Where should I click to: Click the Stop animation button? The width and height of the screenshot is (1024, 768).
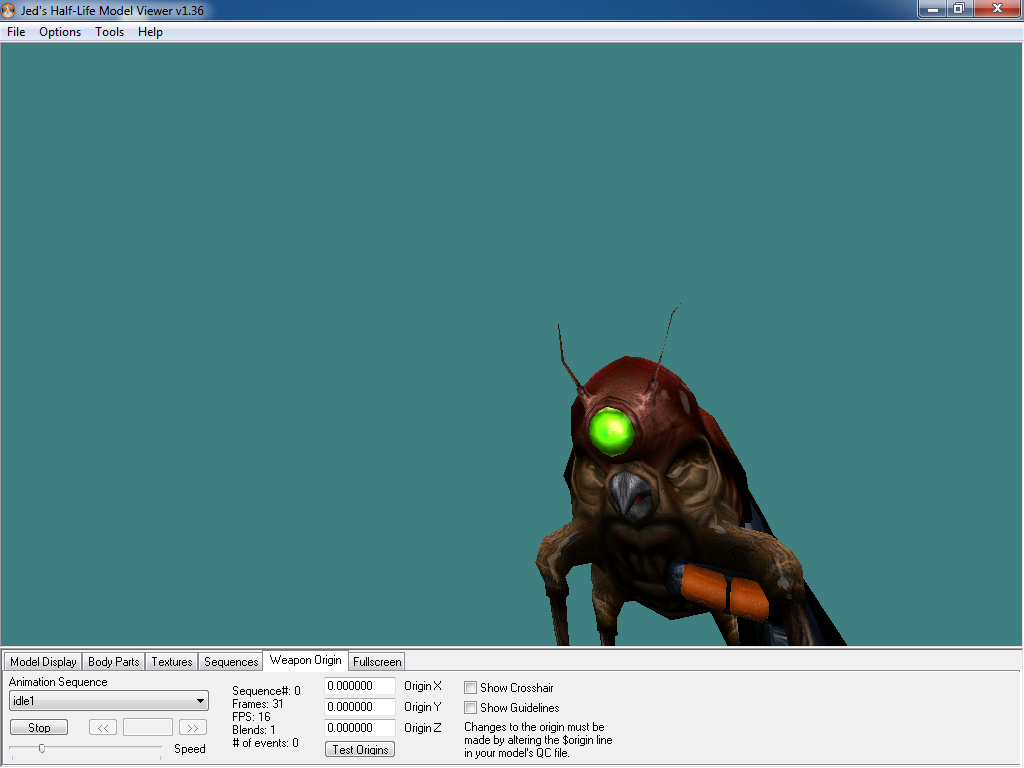[x=39, y=728]
